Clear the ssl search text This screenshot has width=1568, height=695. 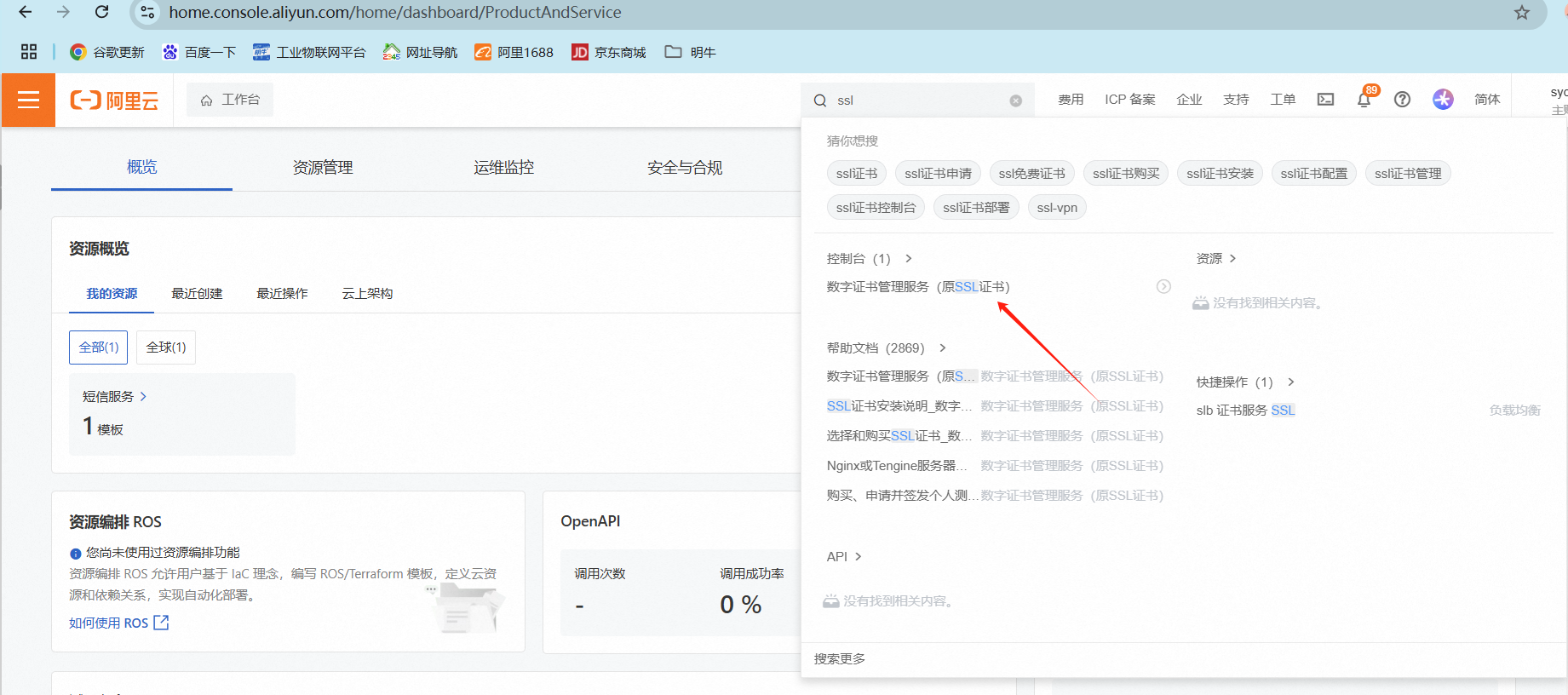coord(1015,101)
